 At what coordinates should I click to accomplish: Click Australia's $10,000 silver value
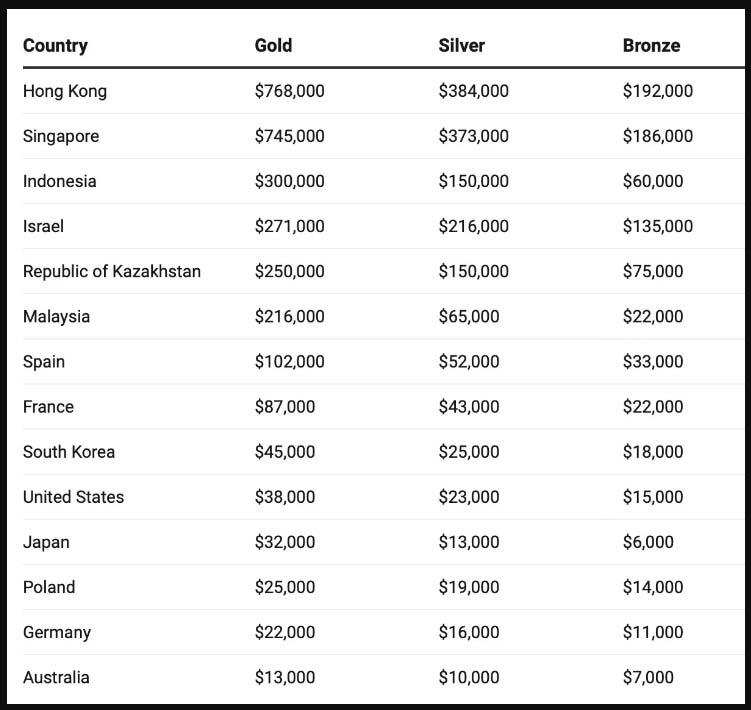(x=468, y=677)
